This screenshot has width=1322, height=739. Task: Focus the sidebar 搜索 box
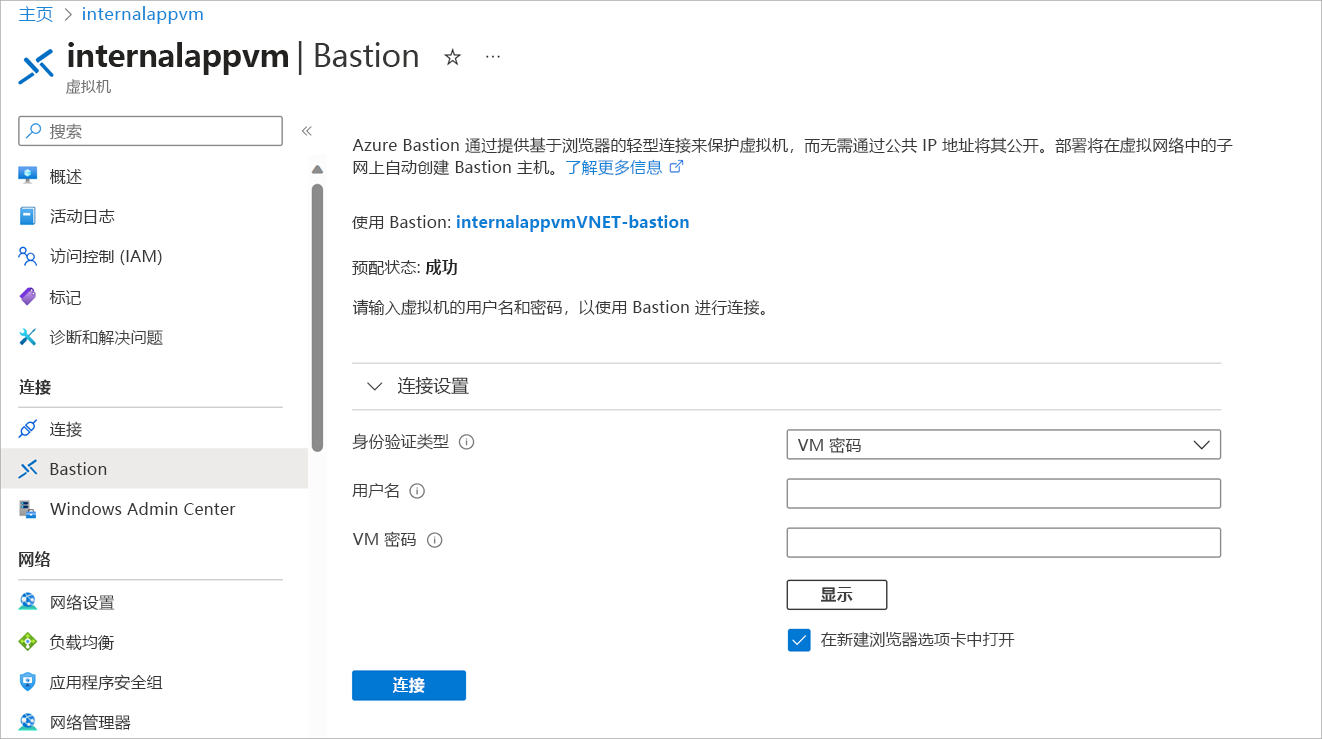(151, 131)
